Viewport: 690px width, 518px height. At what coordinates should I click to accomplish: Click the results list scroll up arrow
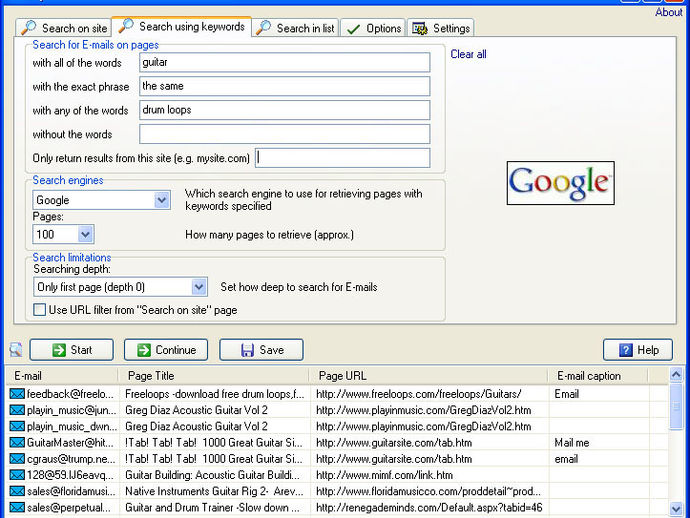[676, 375]
